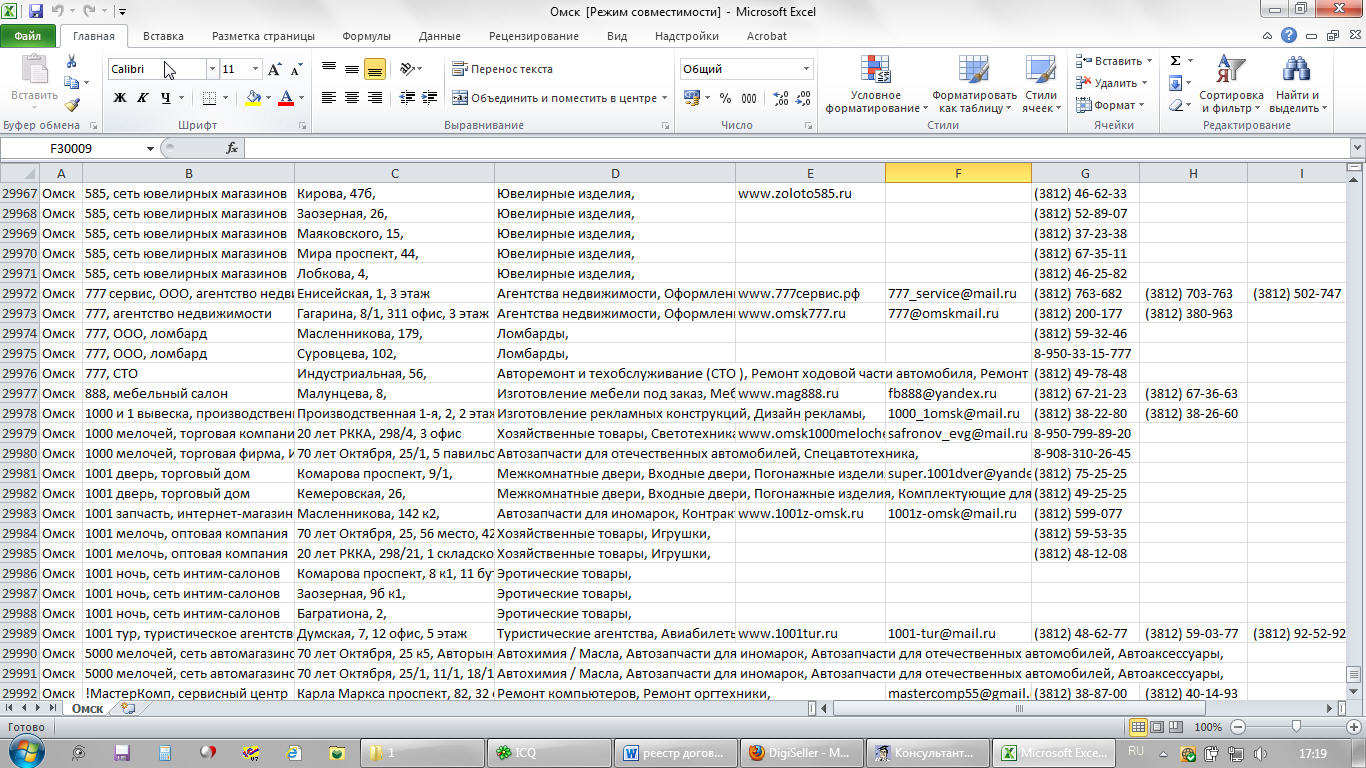Decrease font size with small A icon
The image size is (1366, 768).
296,69
